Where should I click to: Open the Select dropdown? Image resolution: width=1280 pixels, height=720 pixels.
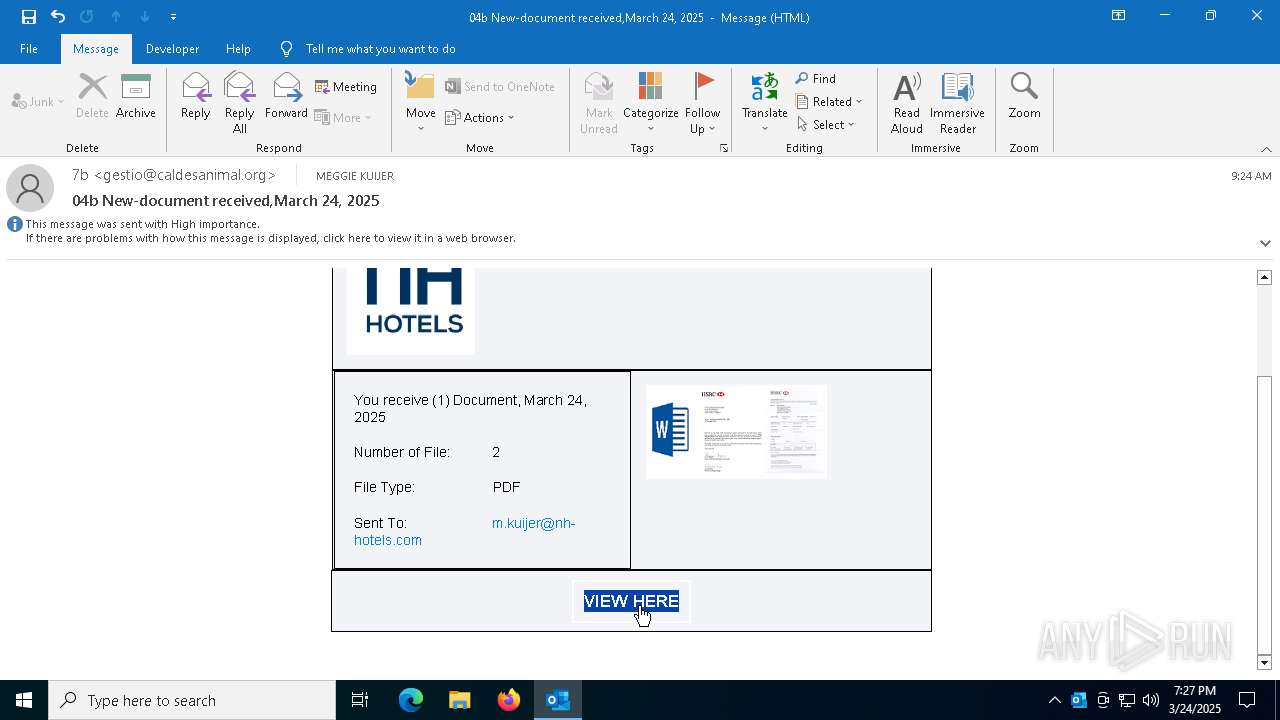click(826, 125)
